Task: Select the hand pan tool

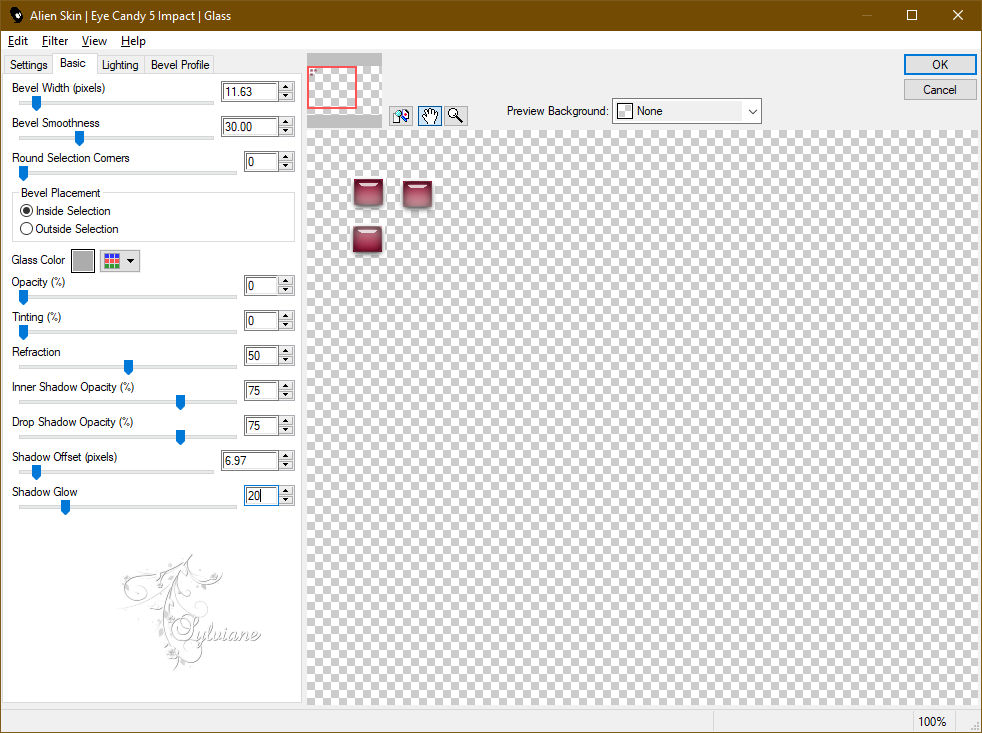Action: pyautogui.click(x=430, y=115)
